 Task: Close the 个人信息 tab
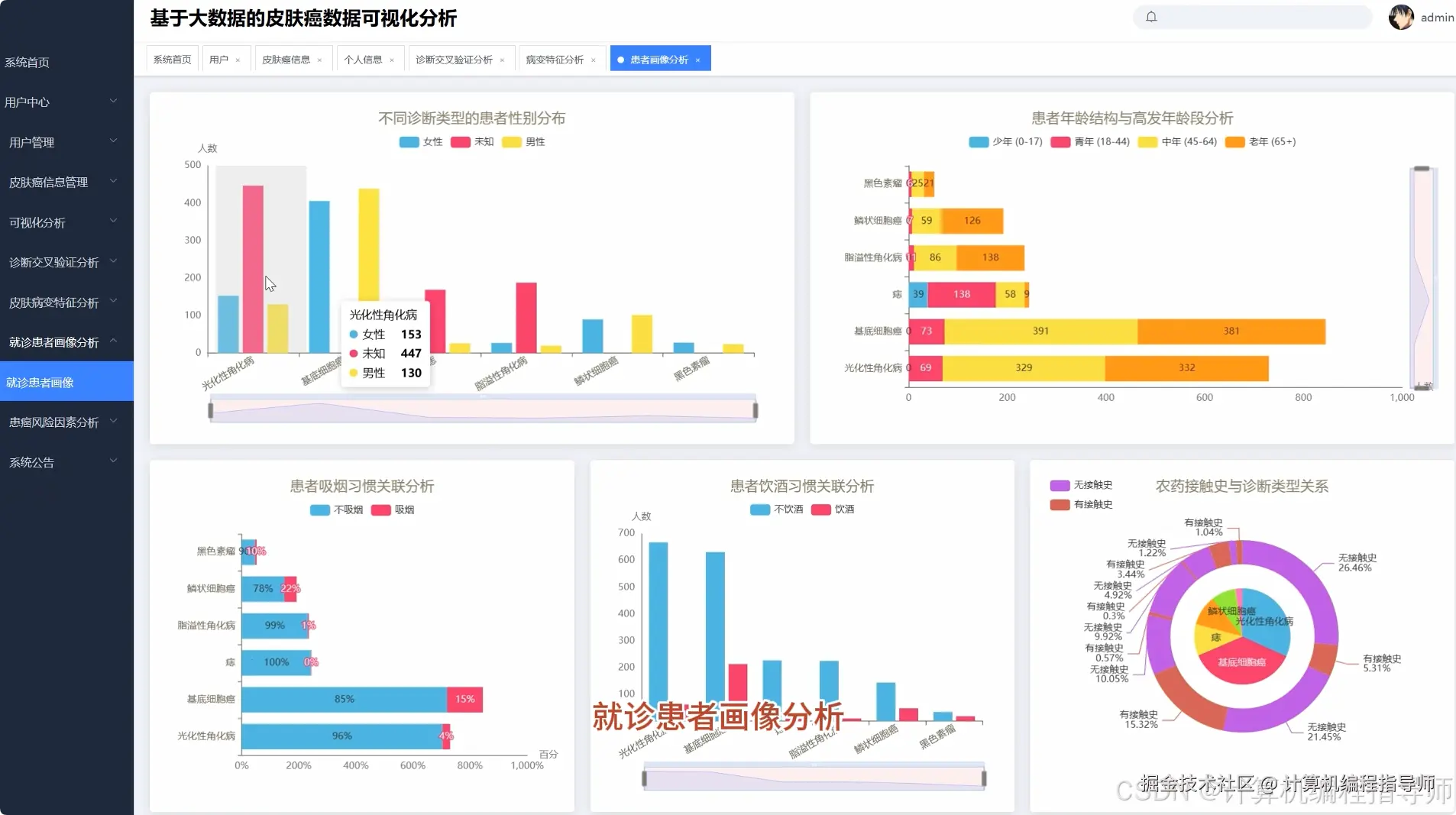[x=392, y=60]
